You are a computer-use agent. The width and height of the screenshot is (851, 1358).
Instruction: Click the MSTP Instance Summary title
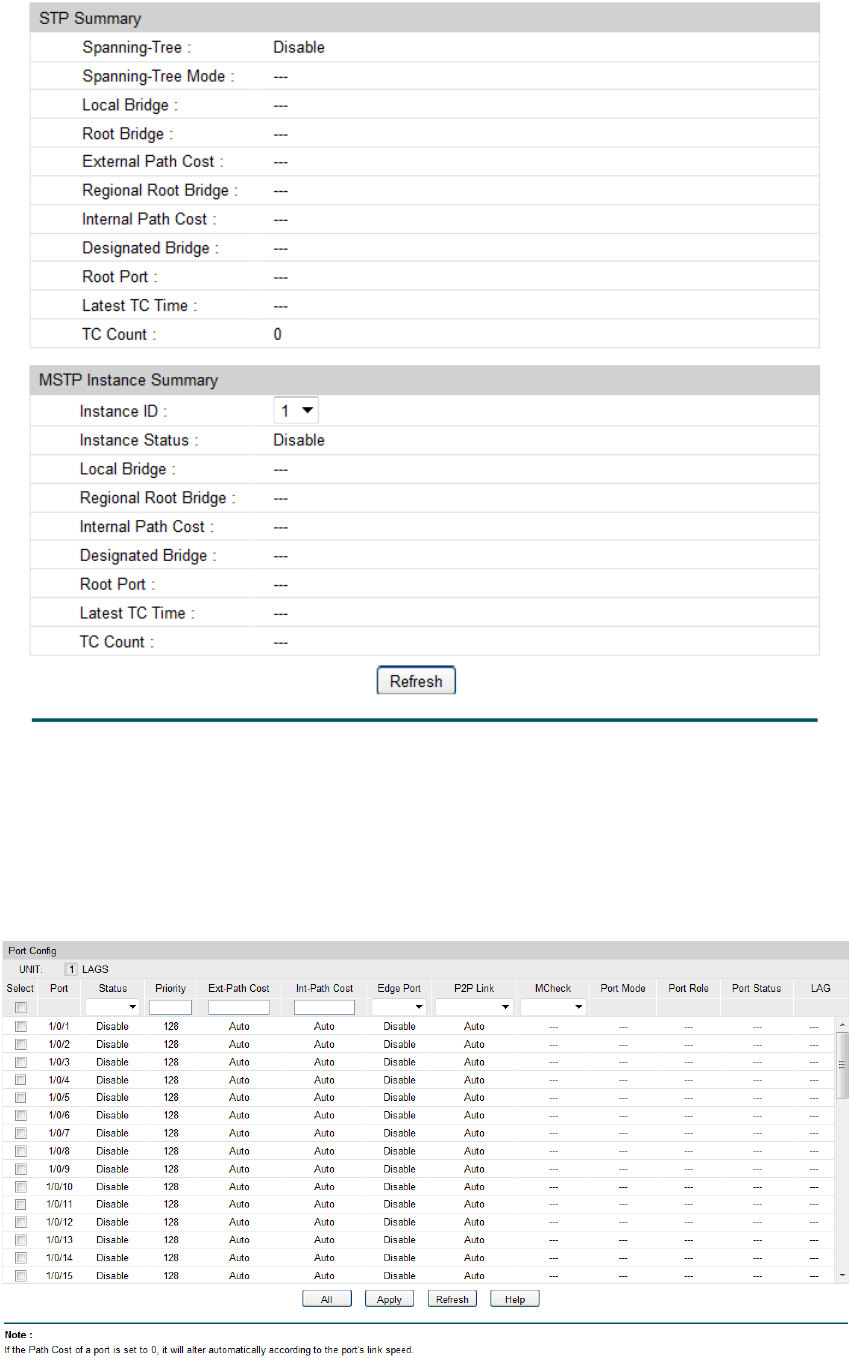[128, 380]
